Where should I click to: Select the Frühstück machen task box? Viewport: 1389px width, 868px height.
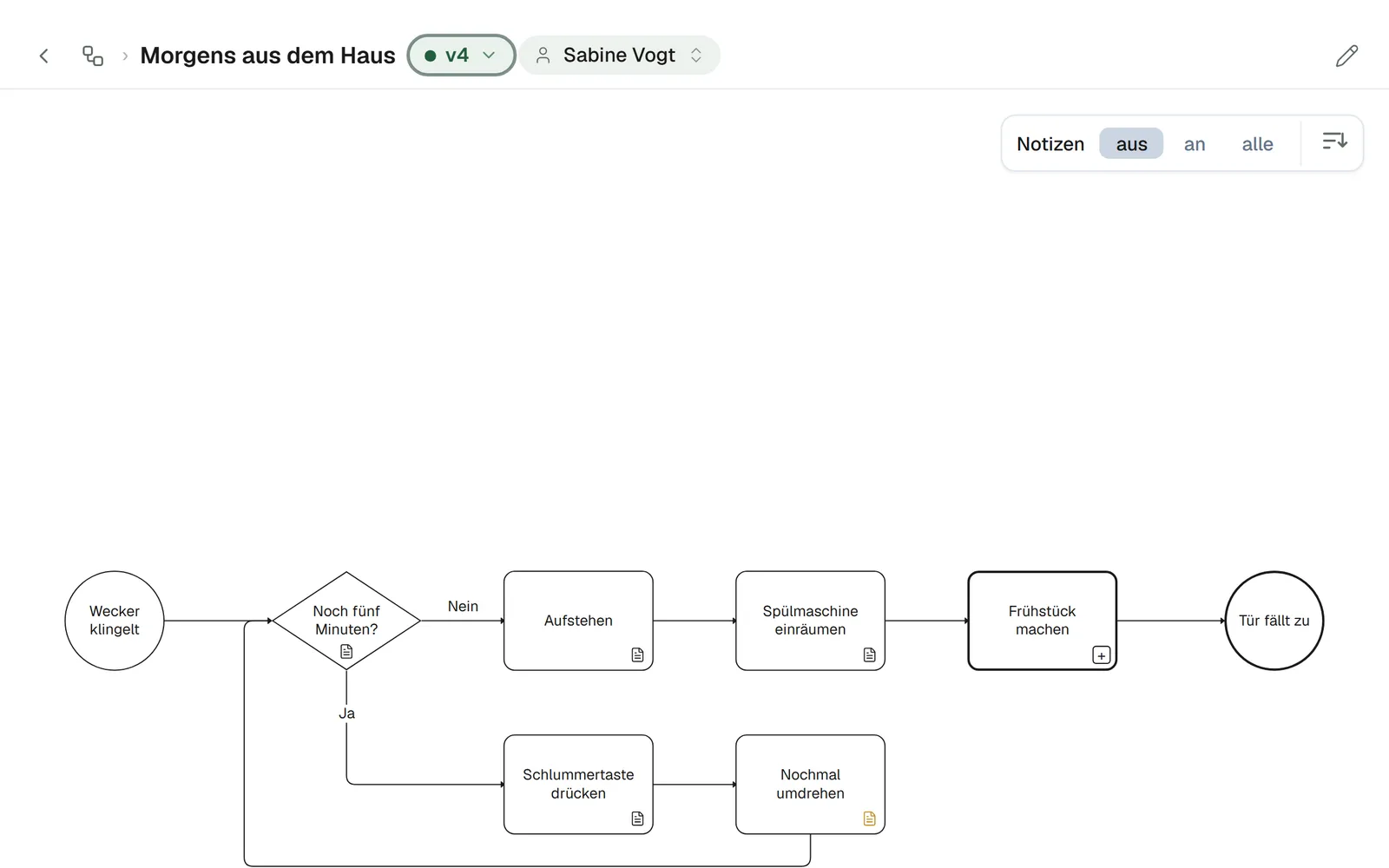1043,621
